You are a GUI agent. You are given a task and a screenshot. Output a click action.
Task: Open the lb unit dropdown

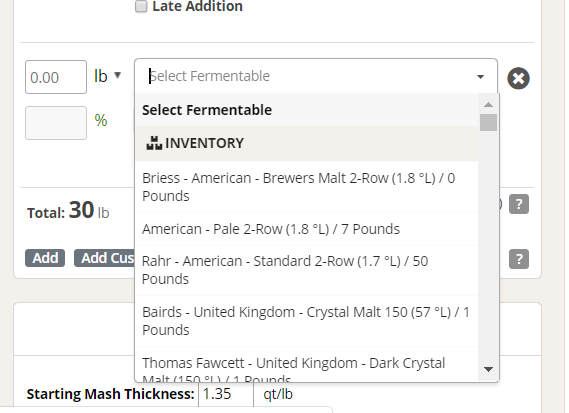click(x=107, y=76)
